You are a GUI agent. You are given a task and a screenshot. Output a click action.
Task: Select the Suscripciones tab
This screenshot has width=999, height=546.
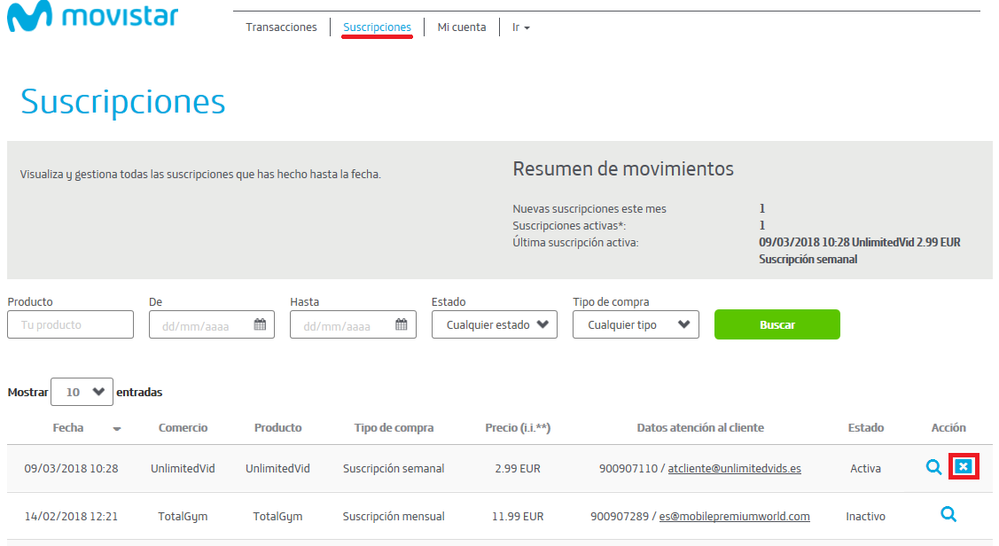pyautogui.click(x=376, y=28)
